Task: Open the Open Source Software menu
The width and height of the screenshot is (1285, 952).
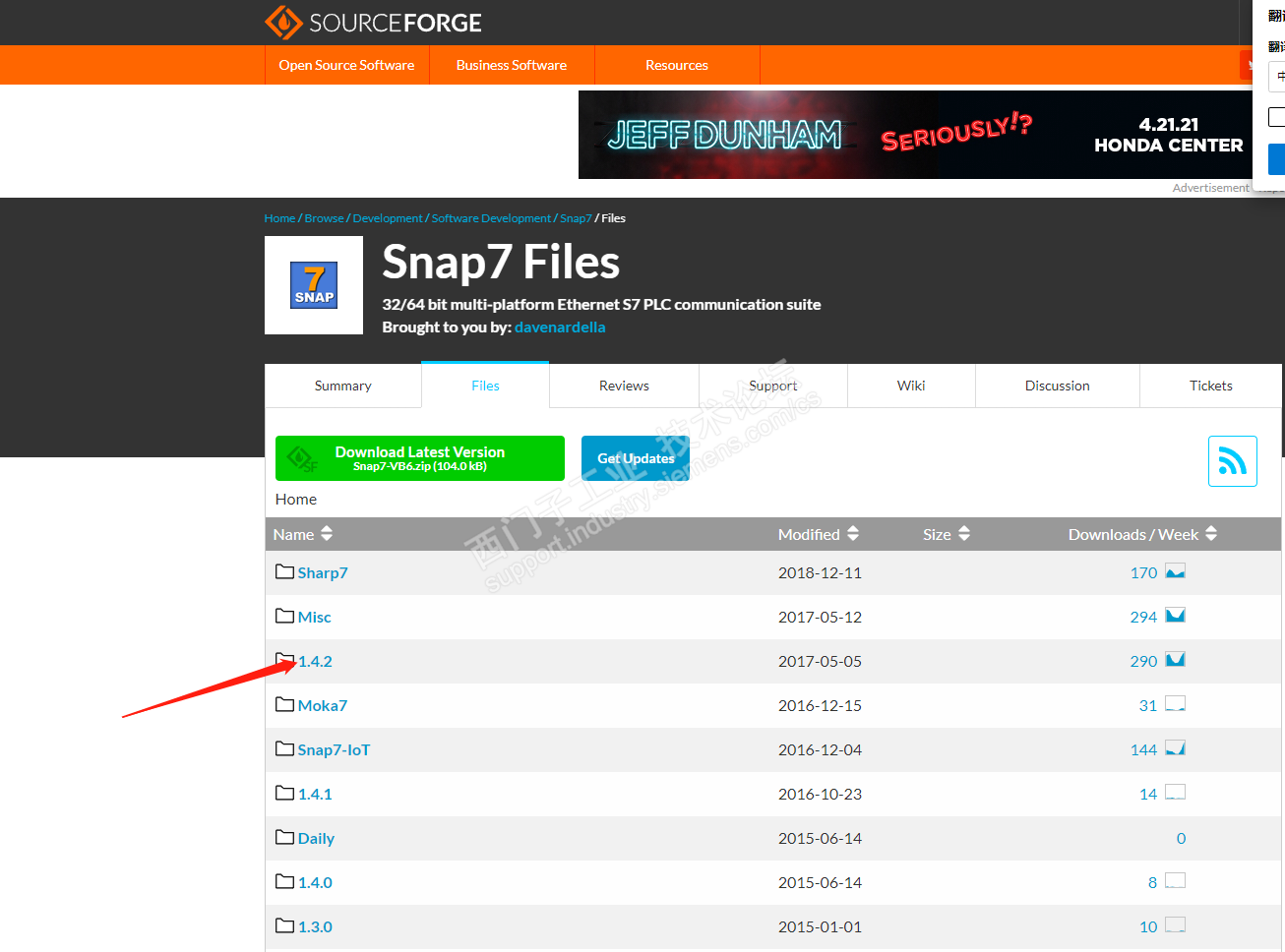Action: click(x=346, y=65)
